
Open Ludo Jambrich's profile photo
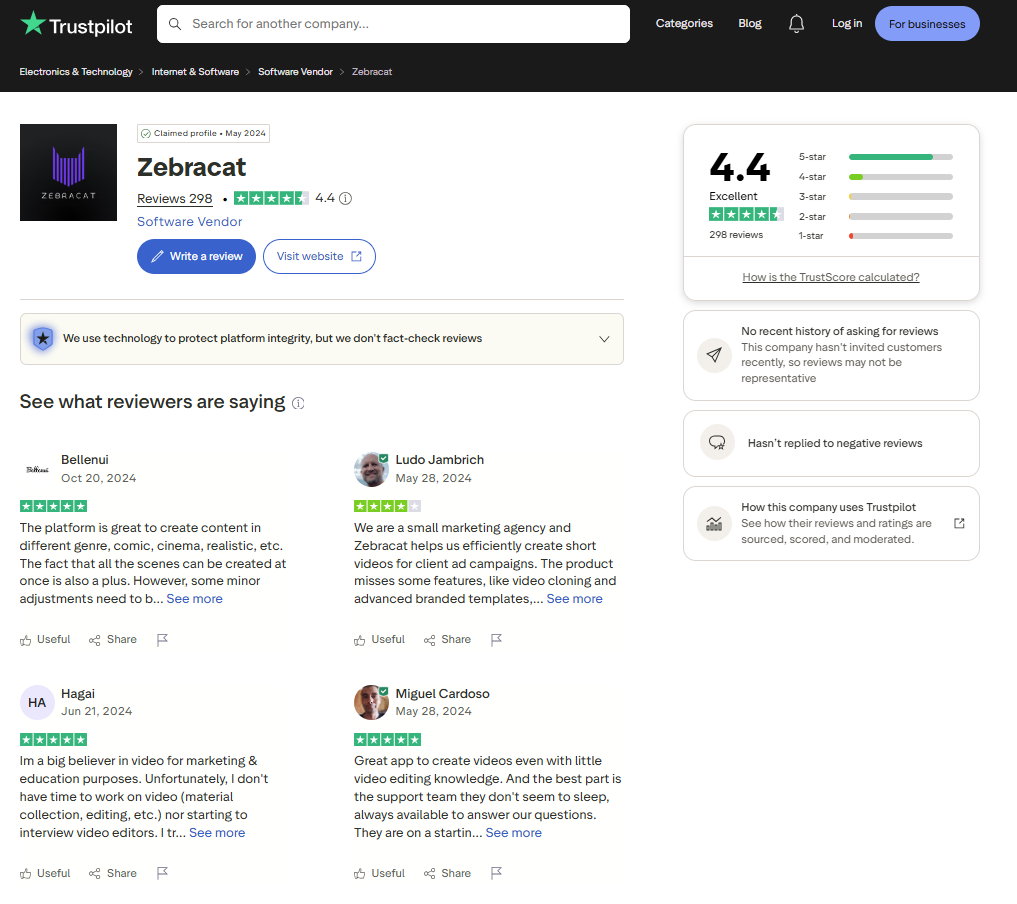(x=371, y=469)
